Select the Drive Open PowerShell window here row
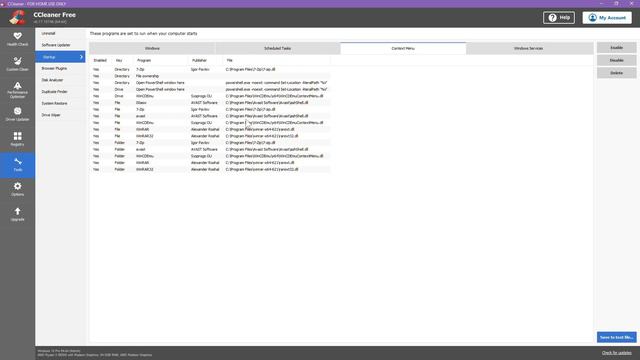Image resolution: width=640 pixels, height=360 pixels. pos(210,89)
